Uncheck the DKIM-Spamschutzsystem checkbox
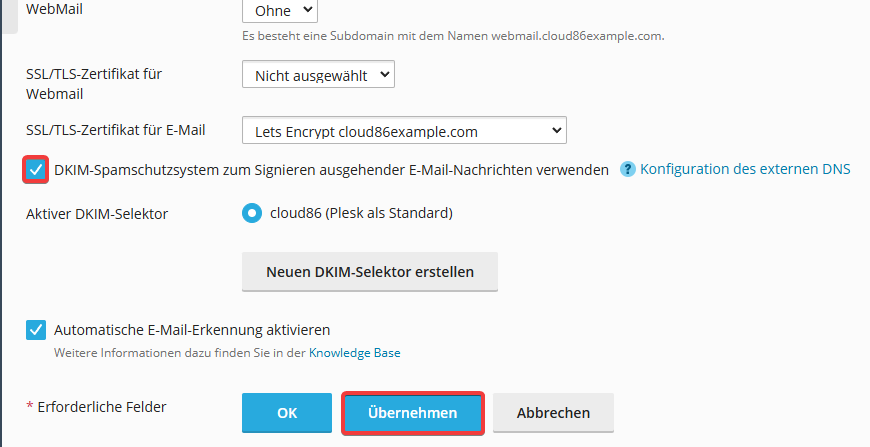This screenshot has width=870, height=447. click(x=36, y=170)
